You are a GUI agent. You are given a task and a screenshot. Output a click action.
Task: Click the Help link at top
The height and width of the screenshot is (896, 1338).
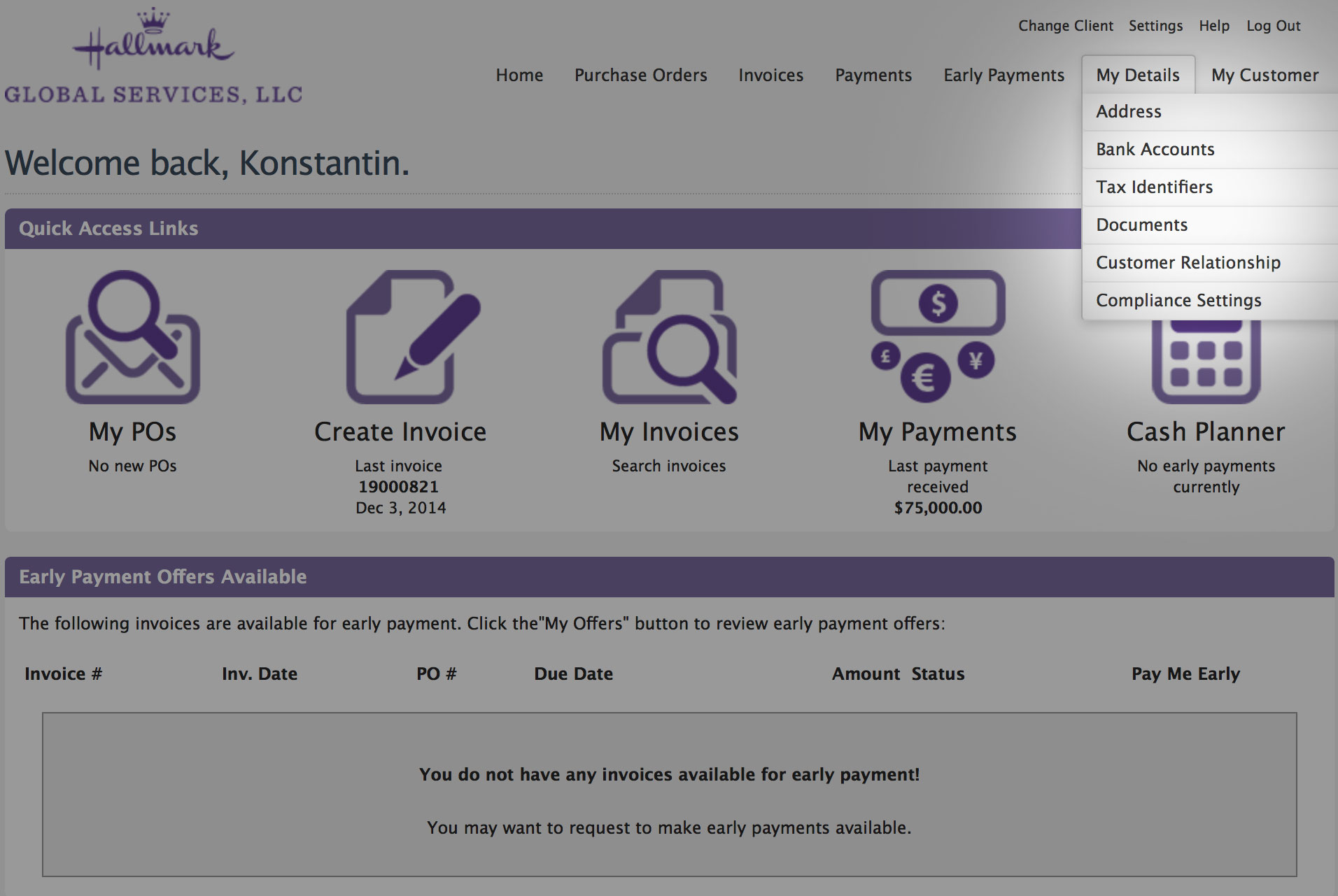click(1213, 26)
